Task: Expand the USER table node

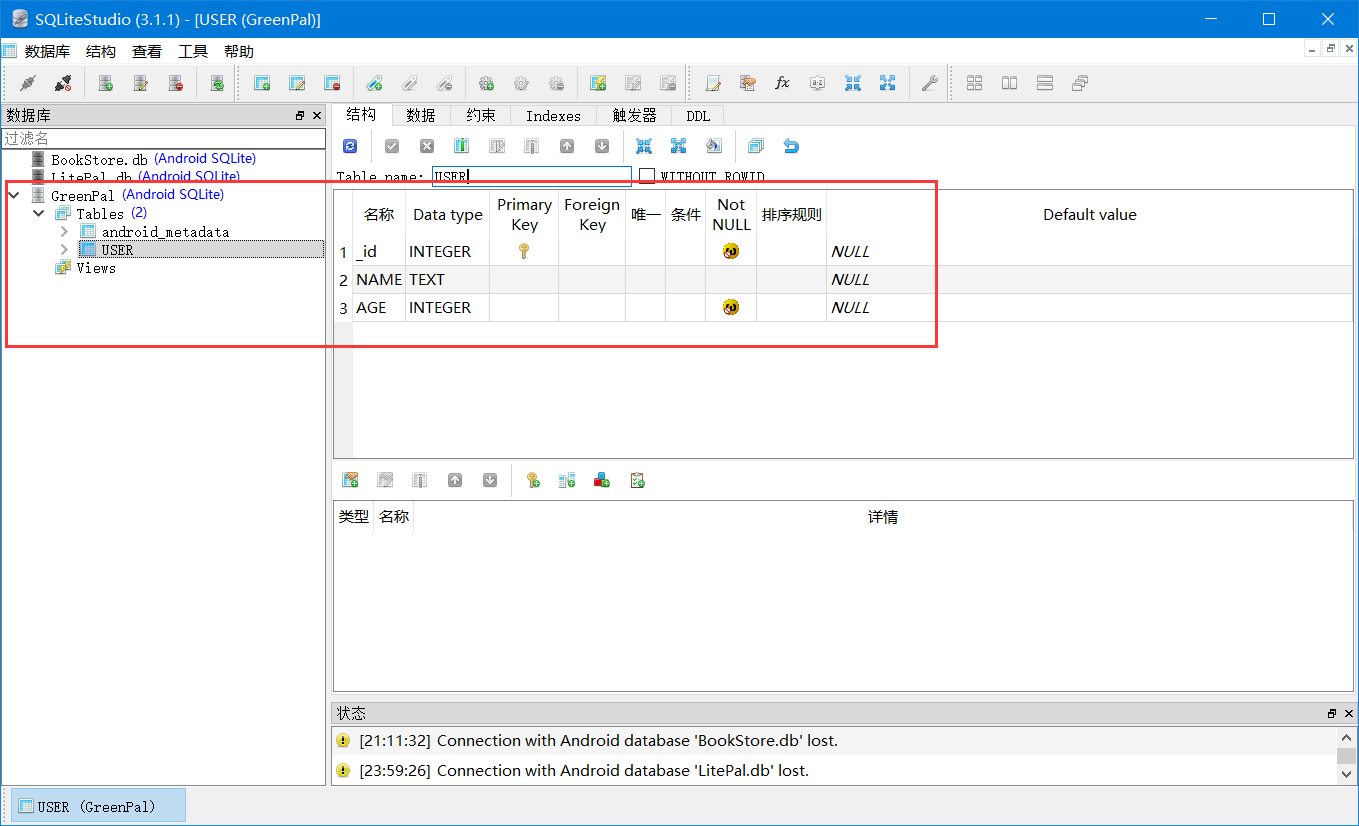Action: click(x=64, y=250)
